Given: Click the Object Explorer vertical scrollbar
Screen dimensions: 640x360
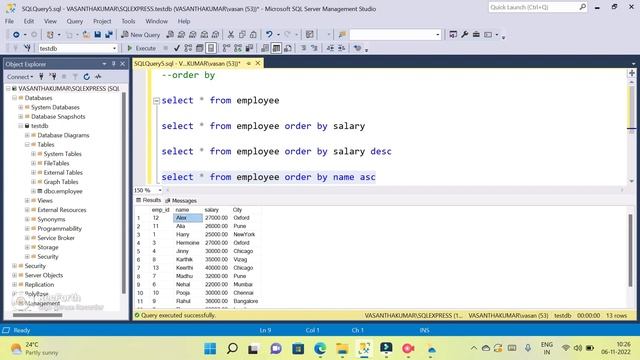Looking at the screenshot, I should (124, 193).
